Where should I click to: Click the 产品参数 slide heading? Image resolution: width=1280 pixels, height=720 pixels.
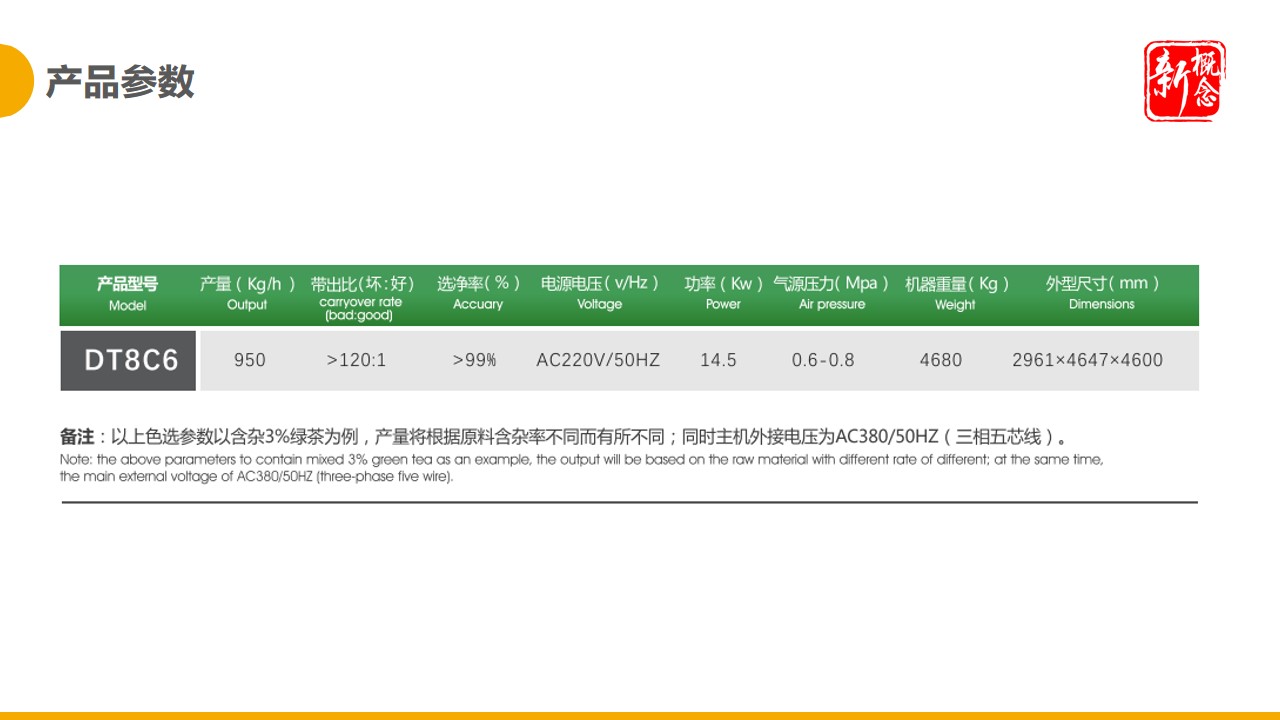pyautogui.click(x=122, y=82)
